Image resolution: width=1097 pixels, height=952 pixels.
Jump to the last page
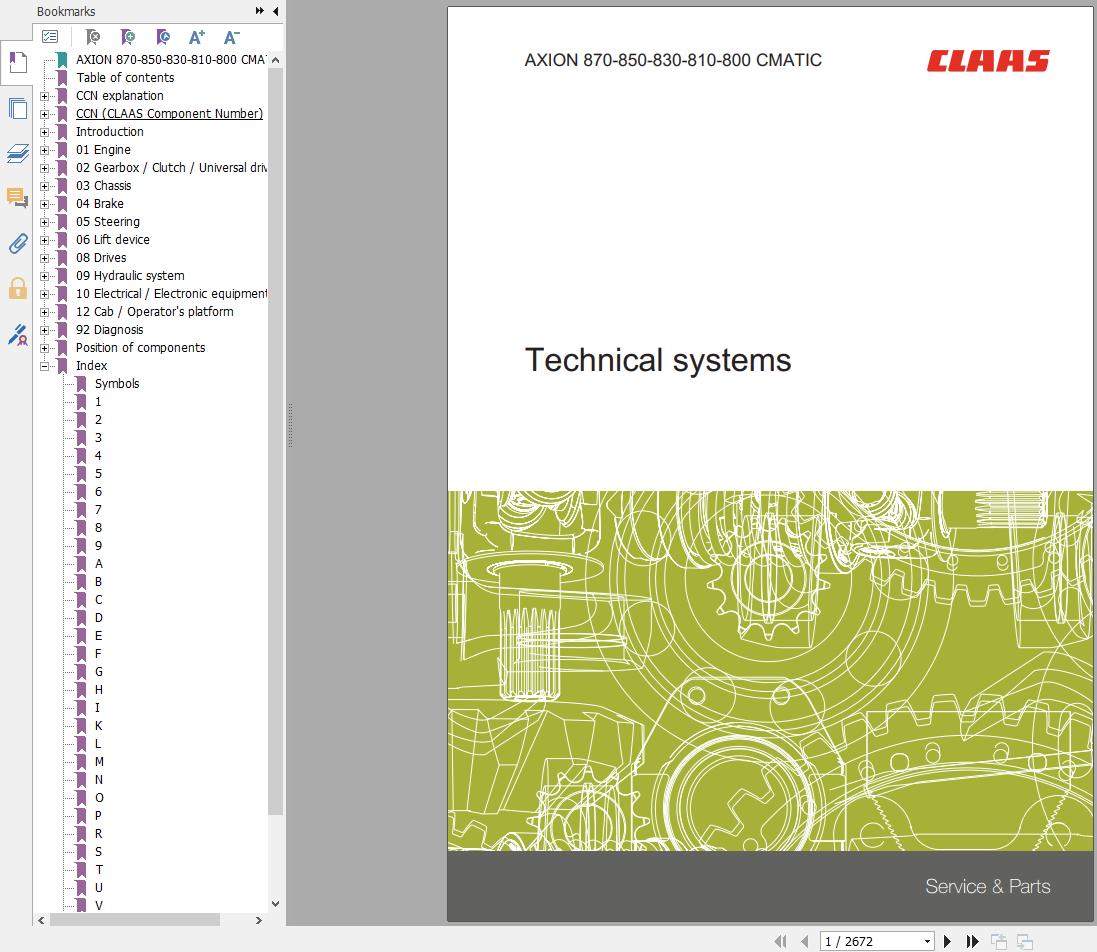tap(972, 941)
